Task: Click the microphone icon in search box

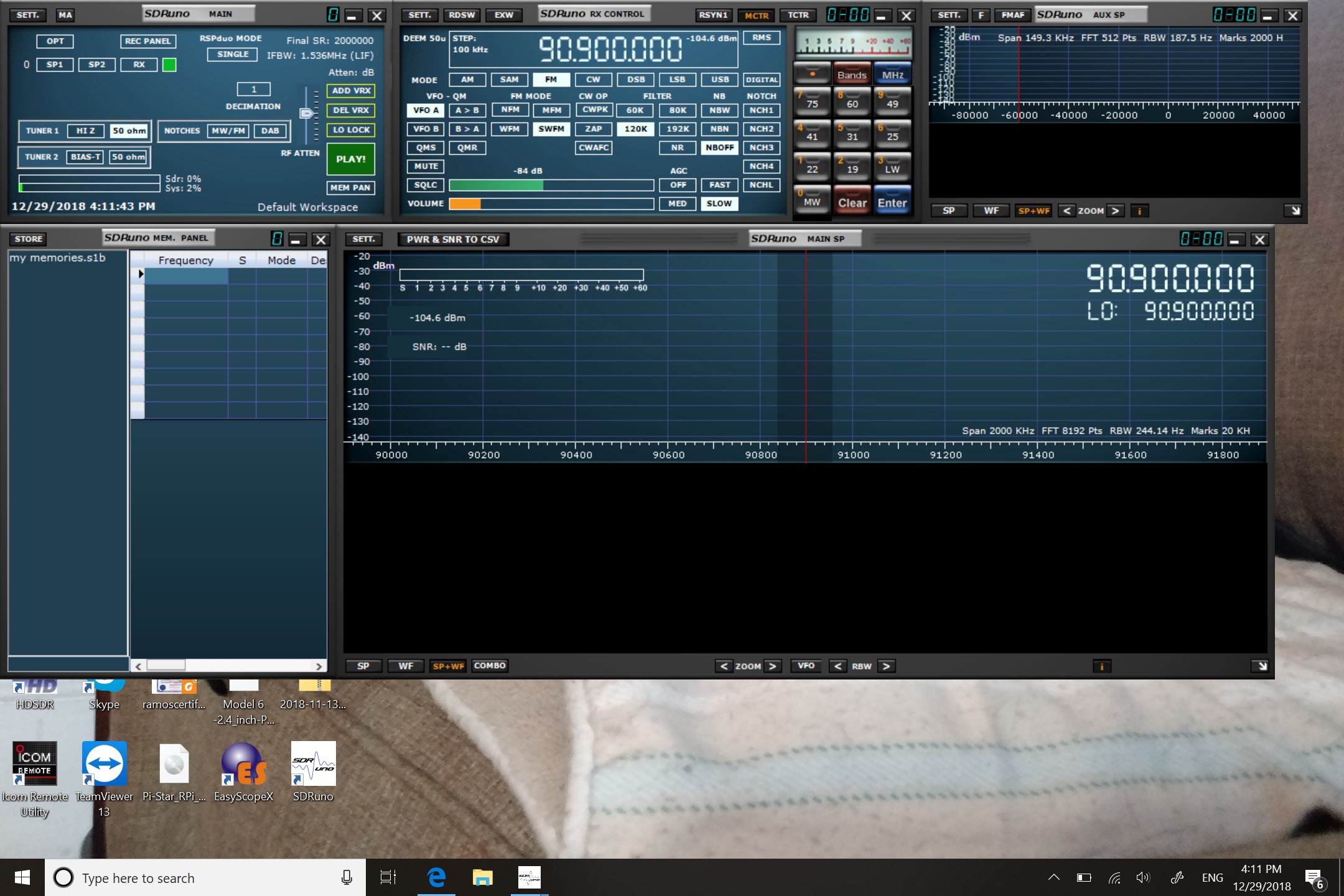Action: tap(347, 878)
